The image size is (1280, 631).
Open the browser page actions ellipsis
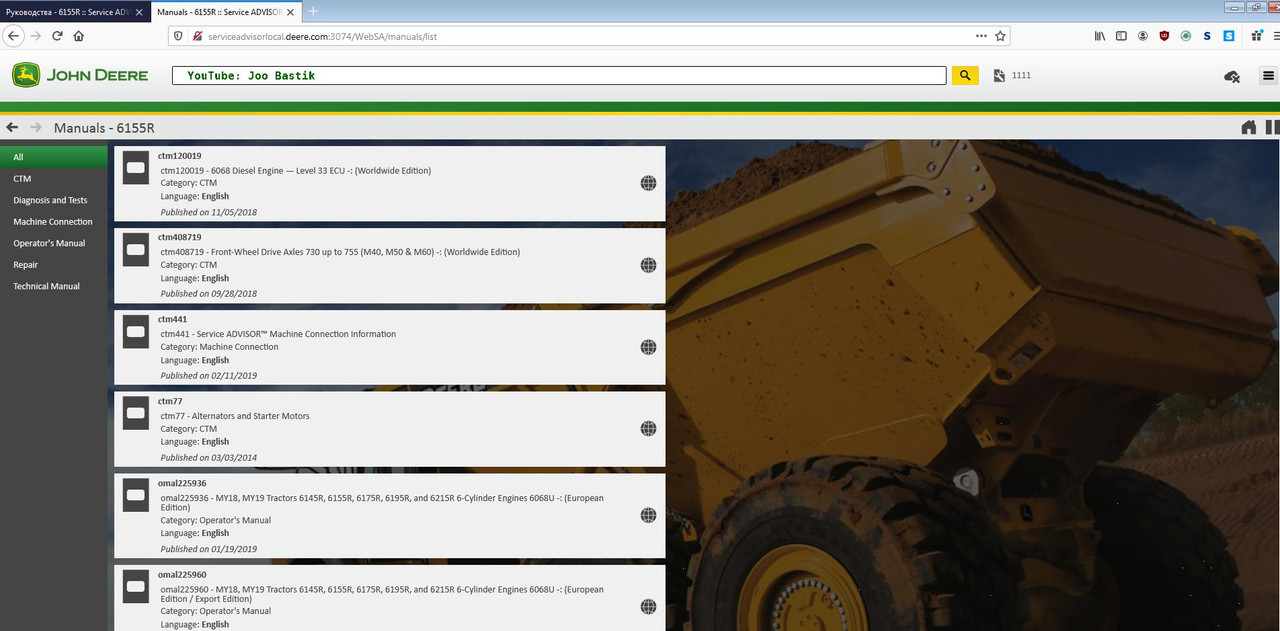point(981,36)
